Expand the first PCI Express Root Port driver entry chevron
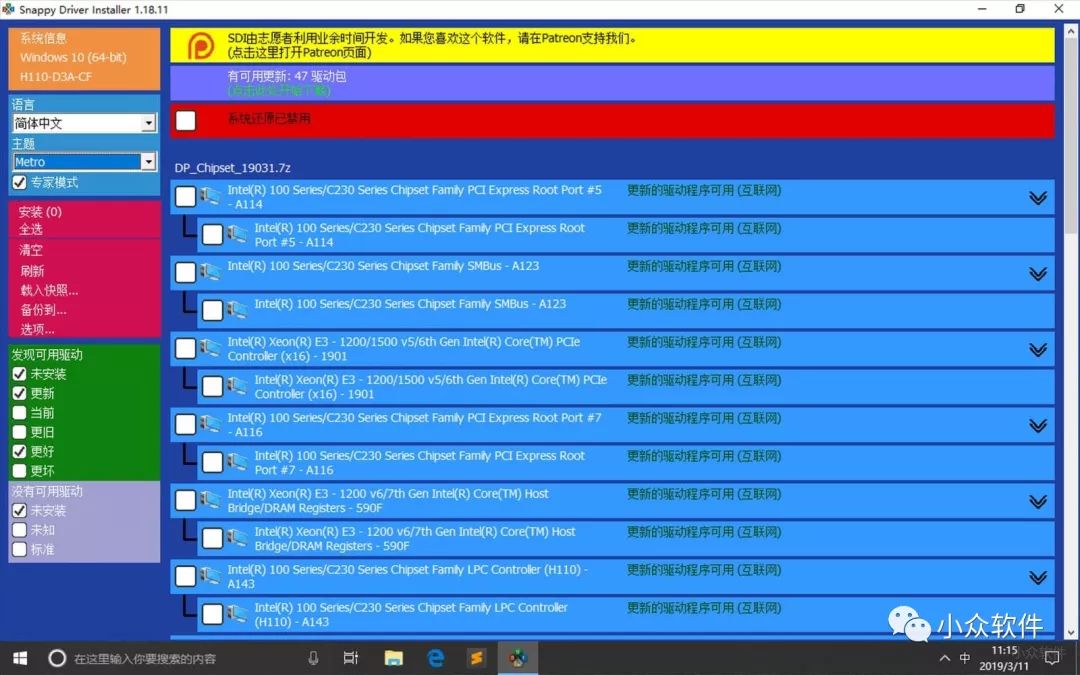 1037,196
